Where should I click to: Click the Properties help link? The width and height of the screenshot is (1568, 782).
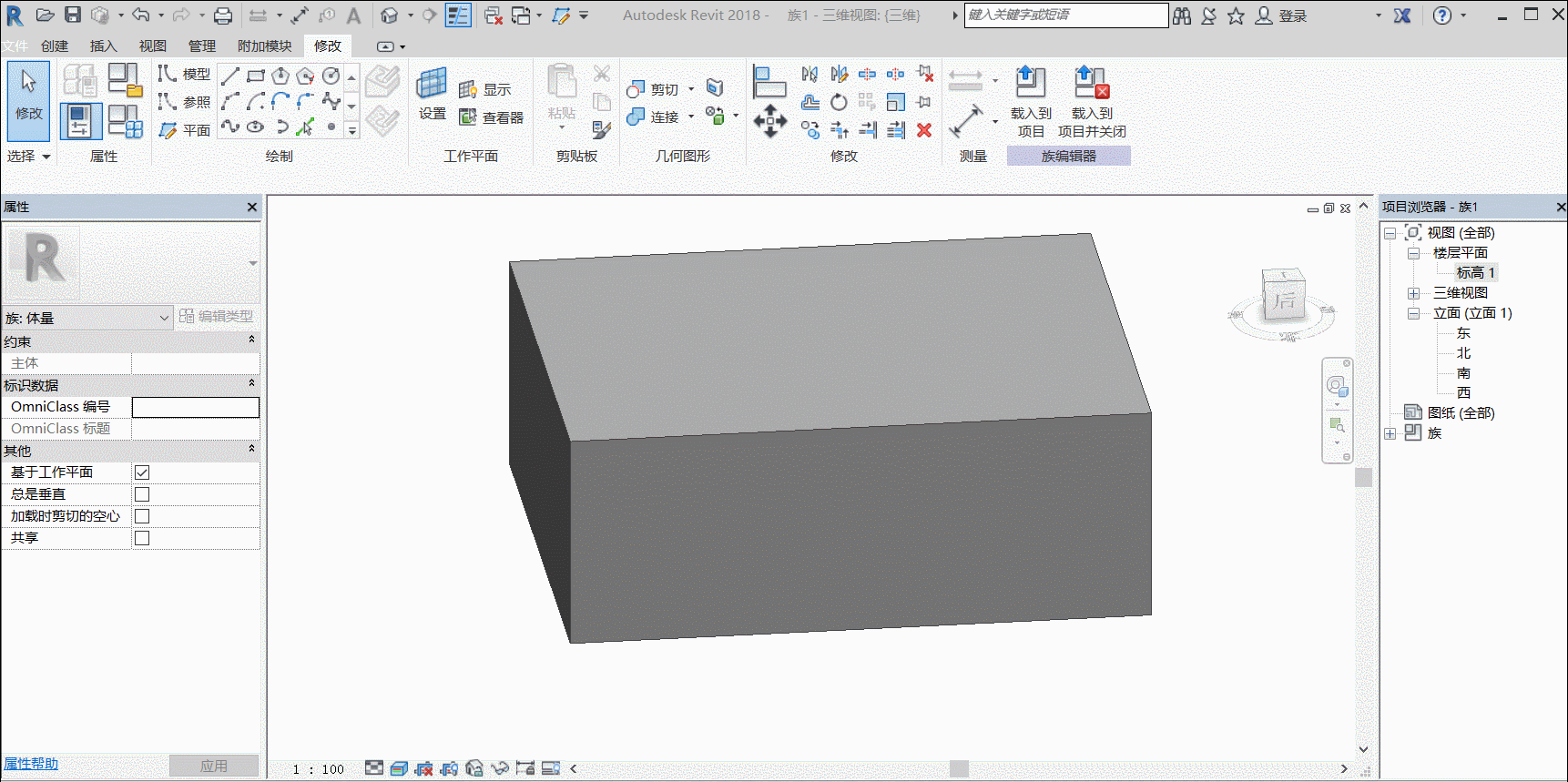tap(31, 764)
